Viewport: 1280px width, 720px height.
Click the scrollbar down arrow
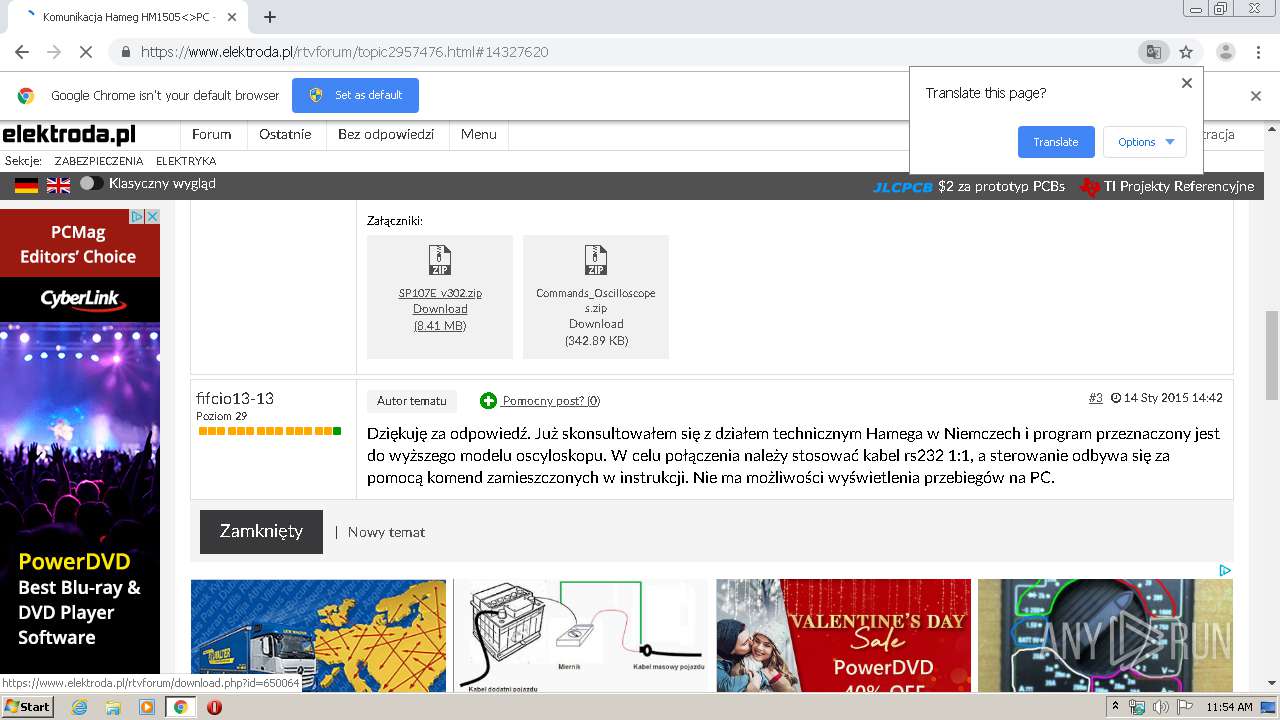click(1272, 684)
